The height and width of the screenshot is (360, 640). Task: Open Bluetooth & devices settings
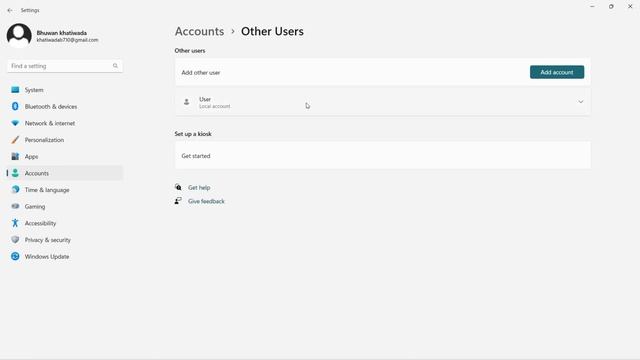point(64,107)
